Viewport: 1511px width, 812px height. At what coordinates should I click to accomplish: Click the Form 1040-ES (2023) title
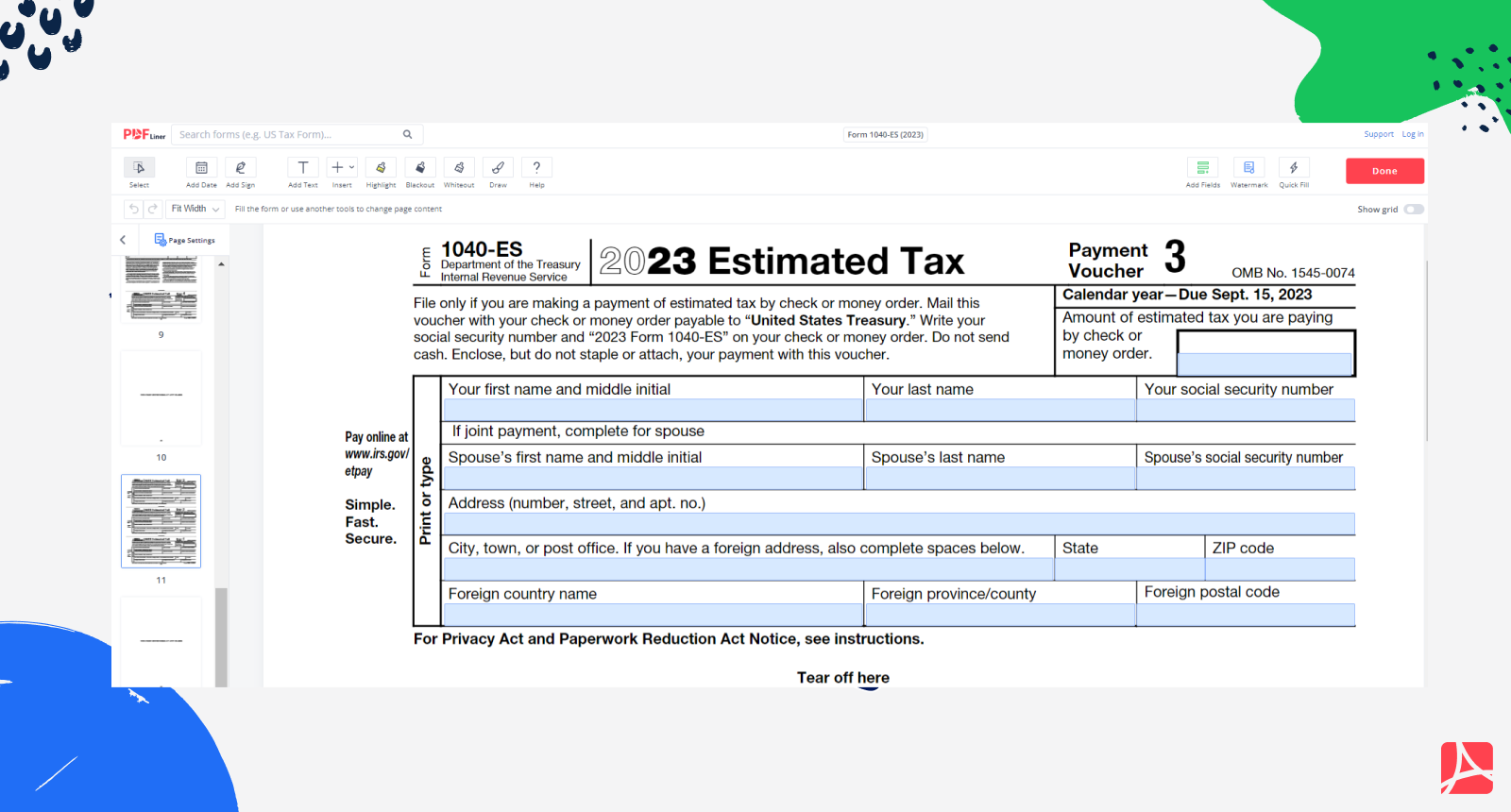point(885,134)
